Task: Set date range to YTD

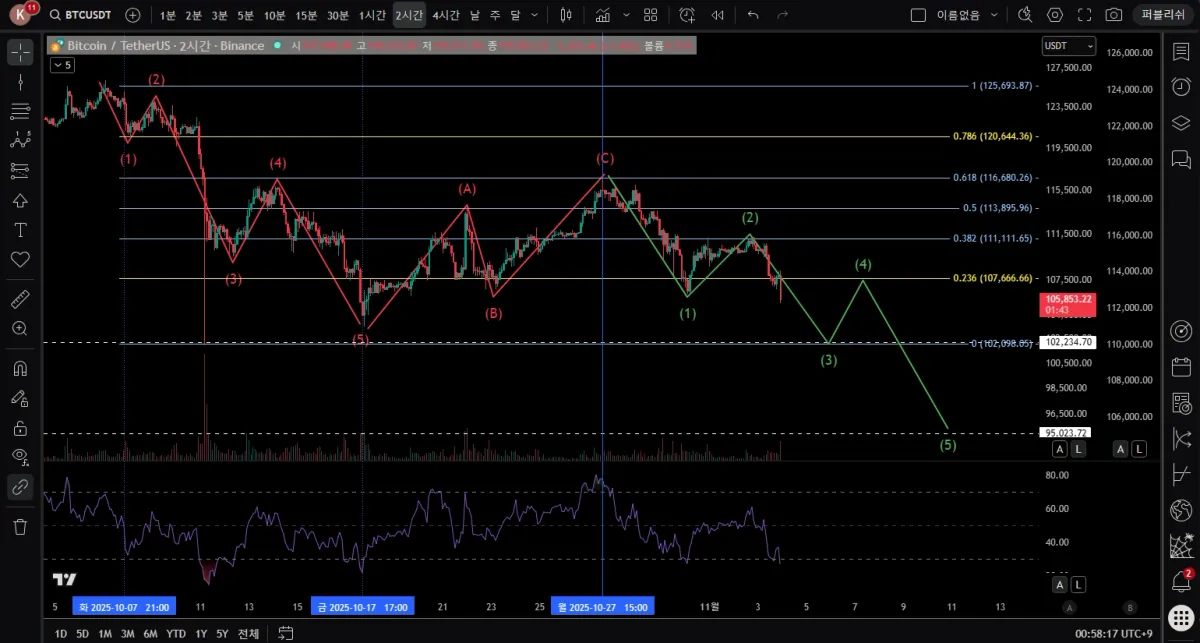Action: pos(176,633)
